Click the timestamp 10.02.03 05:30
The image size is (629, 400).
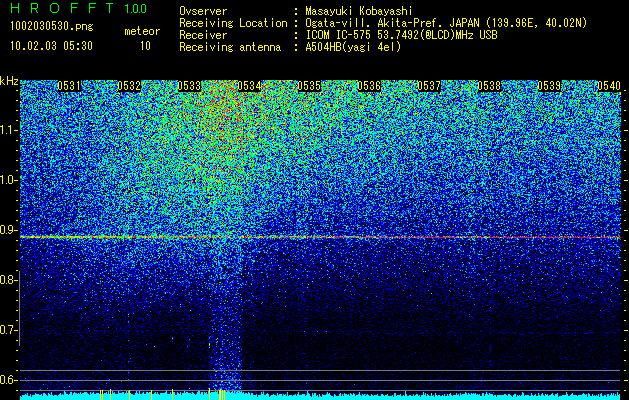coord(51,46)
